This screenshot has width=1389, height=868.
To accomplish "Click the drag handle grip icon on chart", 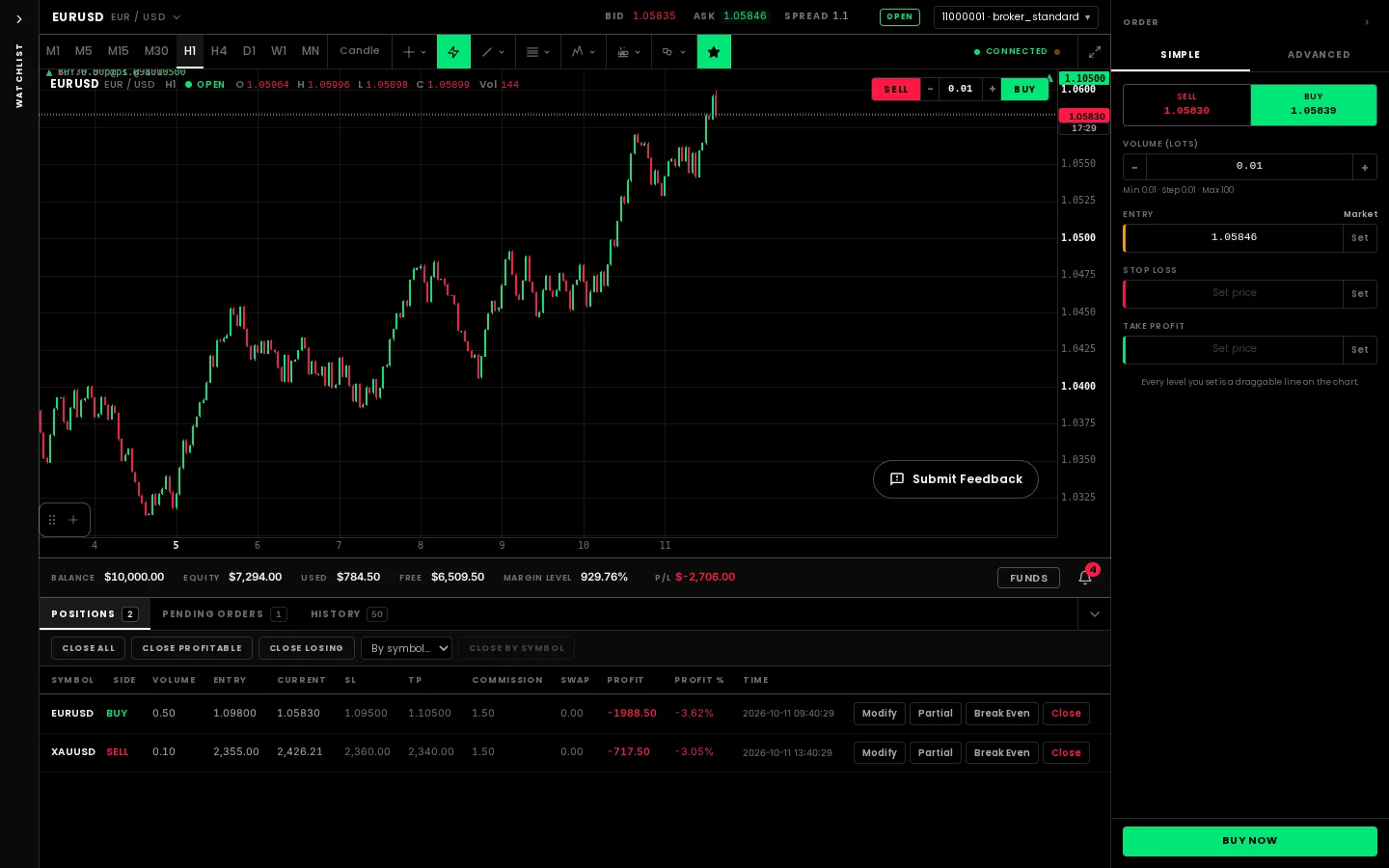I will tap(52, 520).
